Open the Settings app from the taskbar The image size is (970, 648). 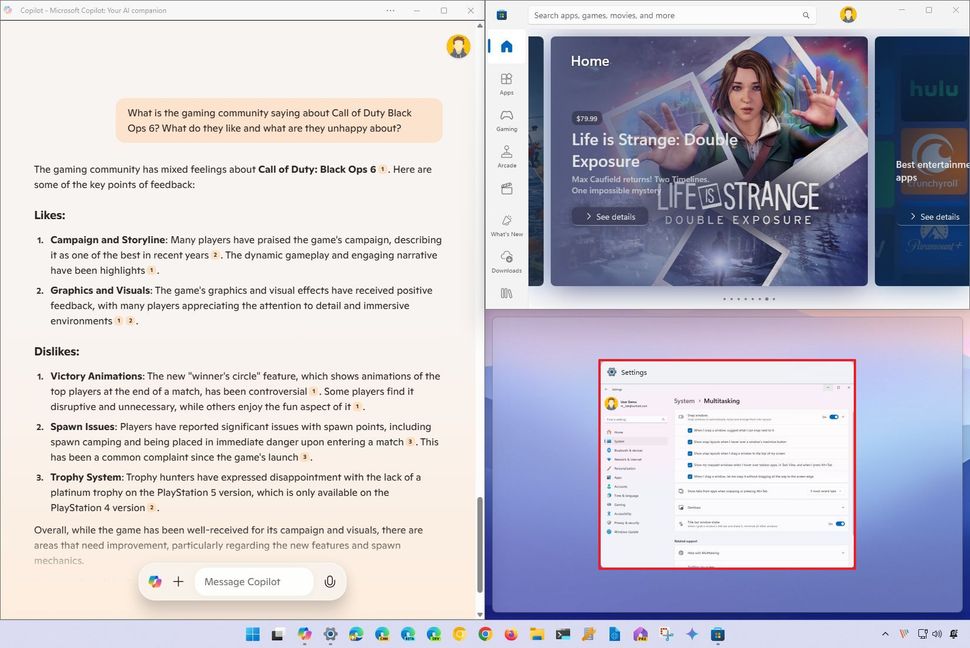pos(330,634)
